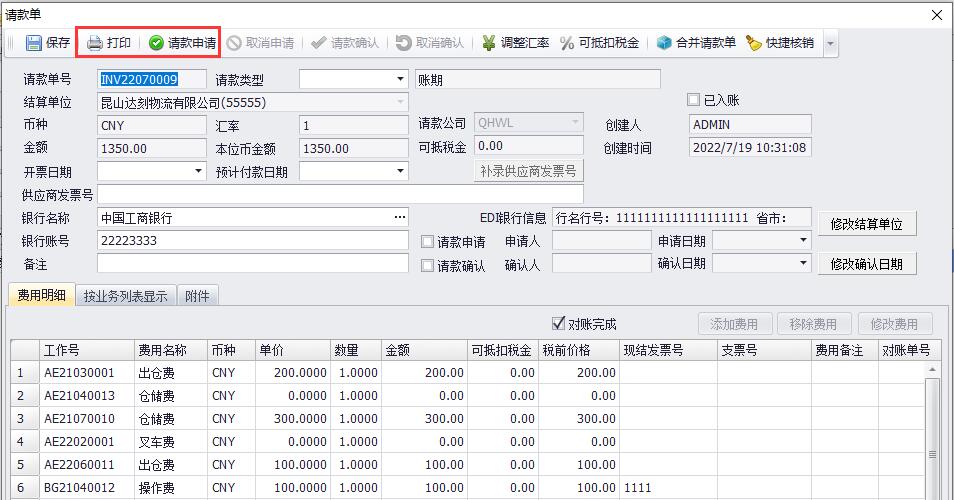This screenshot has width=954, height=500.
Task: Click the 调整汇率 toolbar icon
Action: tap(489, 43)
